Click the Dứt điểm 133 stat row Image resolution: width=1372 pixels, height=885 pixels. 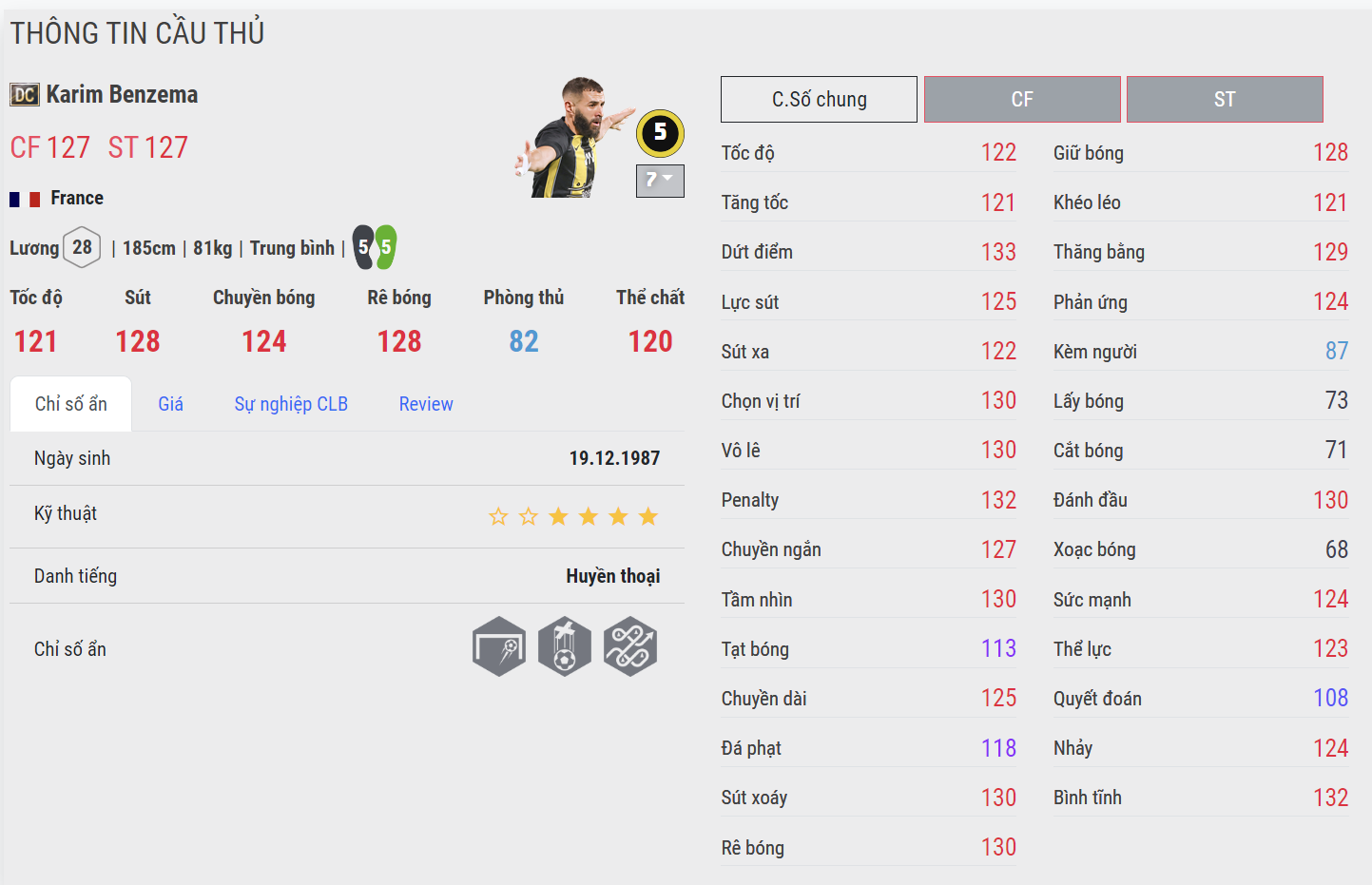(x=868, y=252)
